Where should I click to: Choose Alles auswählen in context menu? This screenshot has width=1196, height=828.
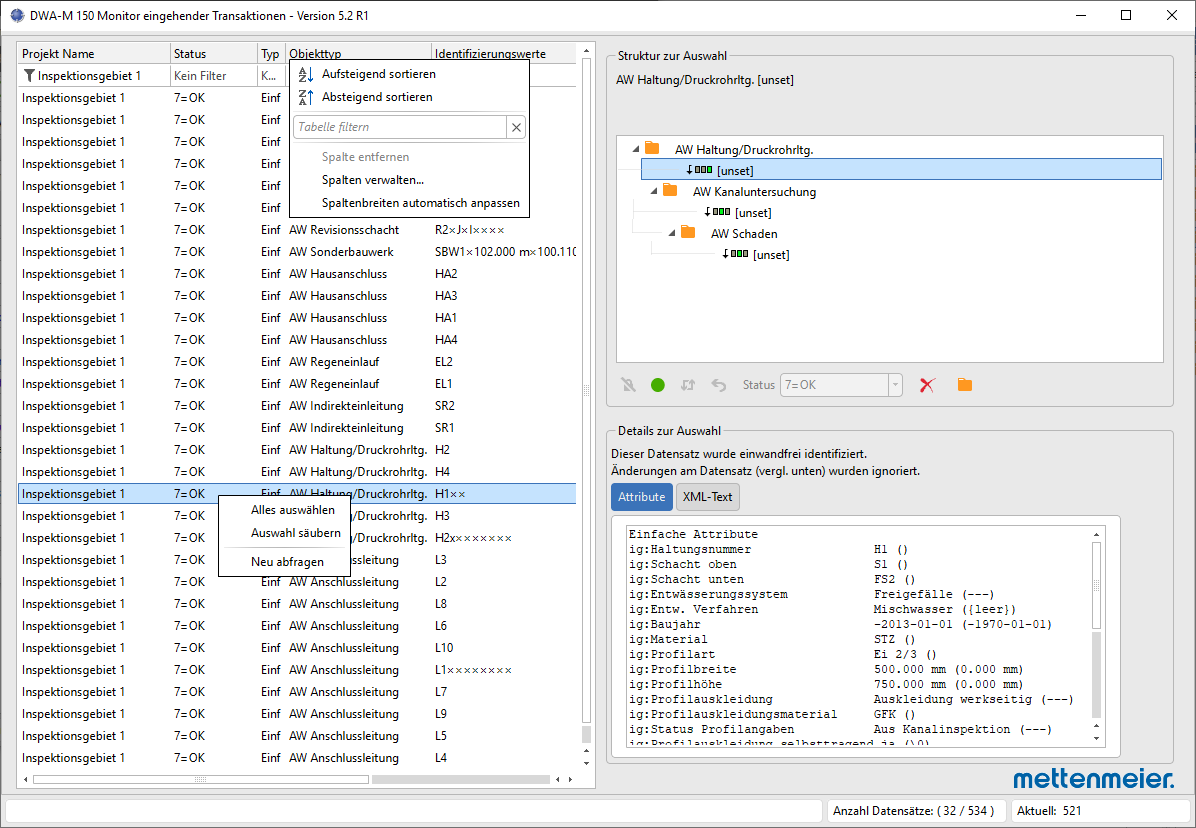tap(293, 510)
